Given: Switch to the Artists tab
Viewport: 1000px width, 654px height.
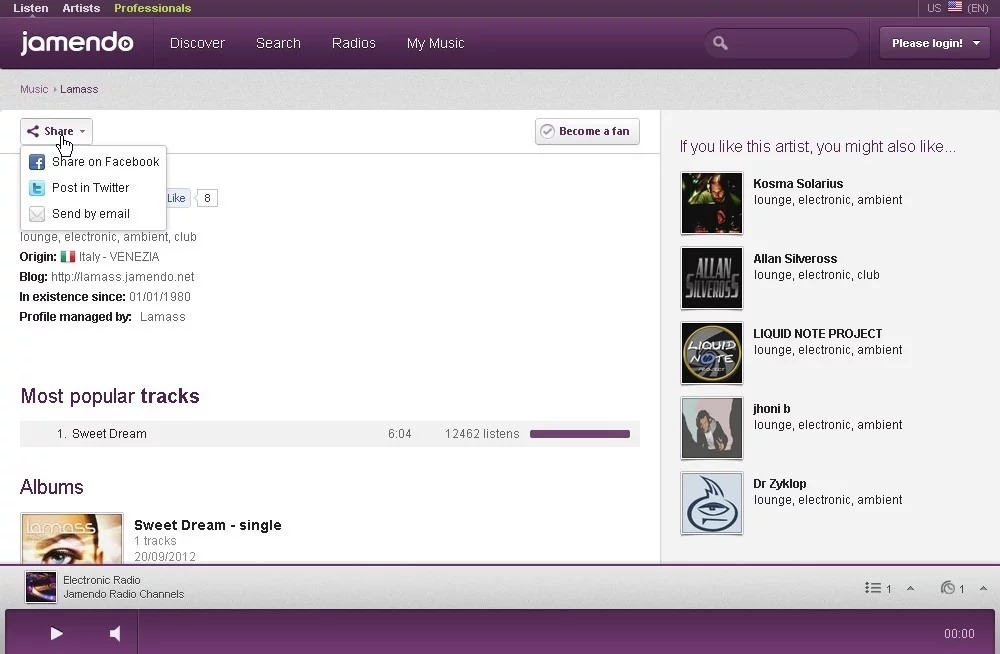Looking at the screenshot, I should click(x=81, y=8).
